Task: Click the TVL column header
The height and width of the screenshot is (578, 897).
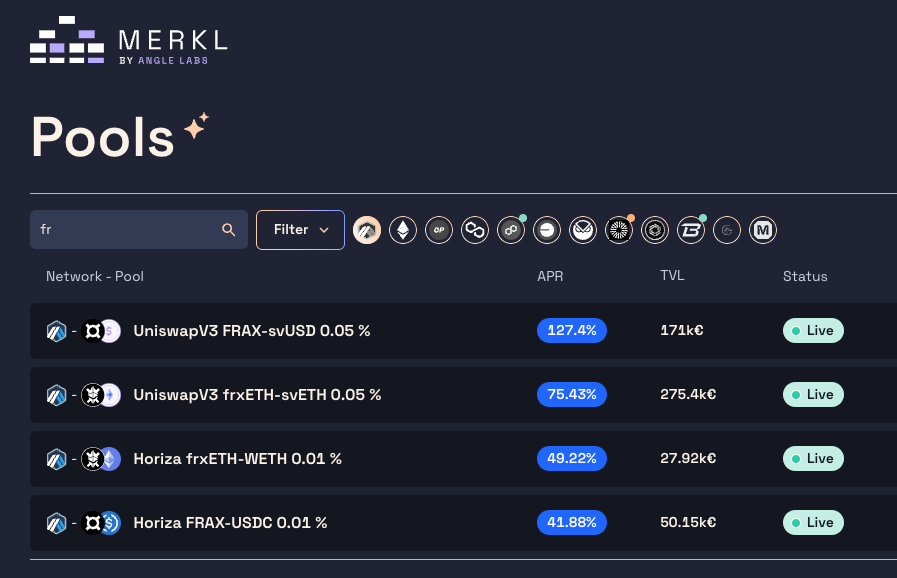Action: tap(672, 276)
